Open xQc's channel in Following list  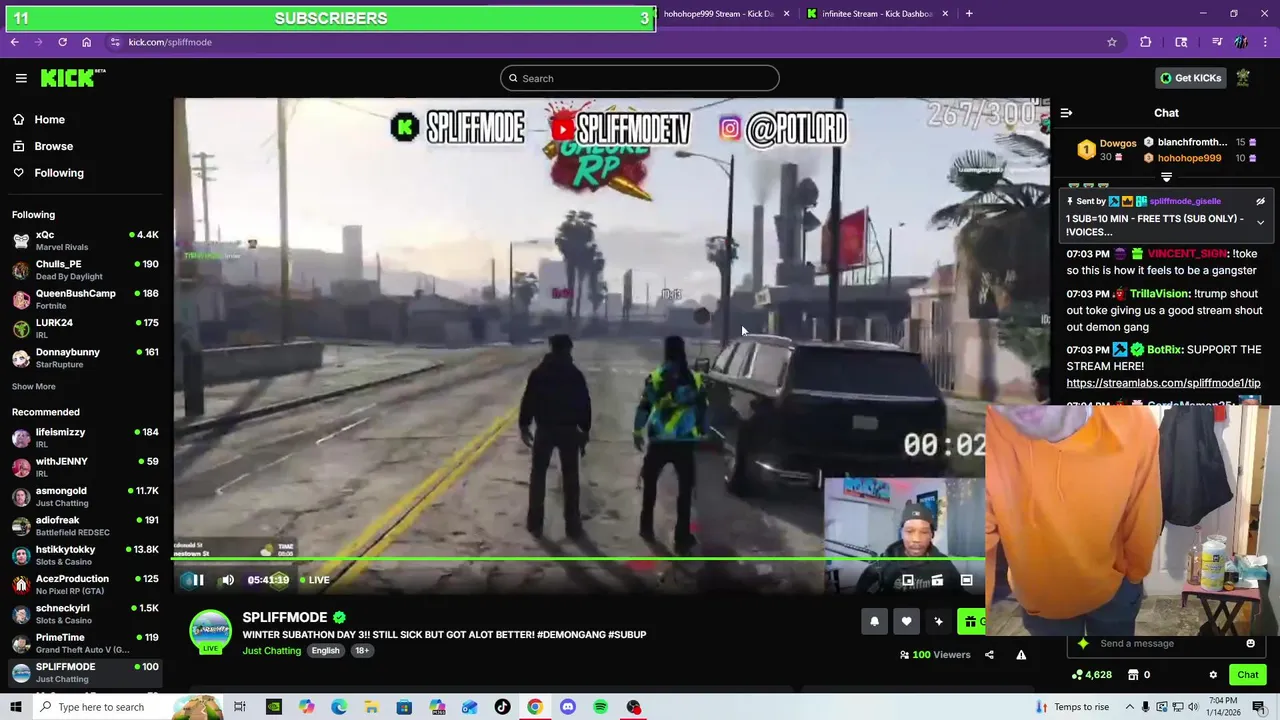pyautogui.click(x=85, y=241)
